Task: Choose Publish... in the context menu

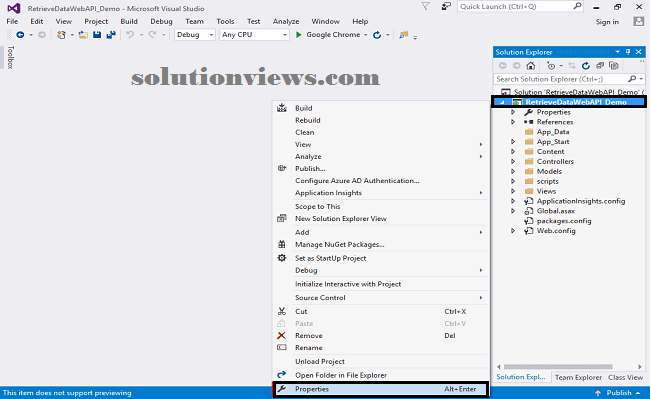Action: (380, 169)
